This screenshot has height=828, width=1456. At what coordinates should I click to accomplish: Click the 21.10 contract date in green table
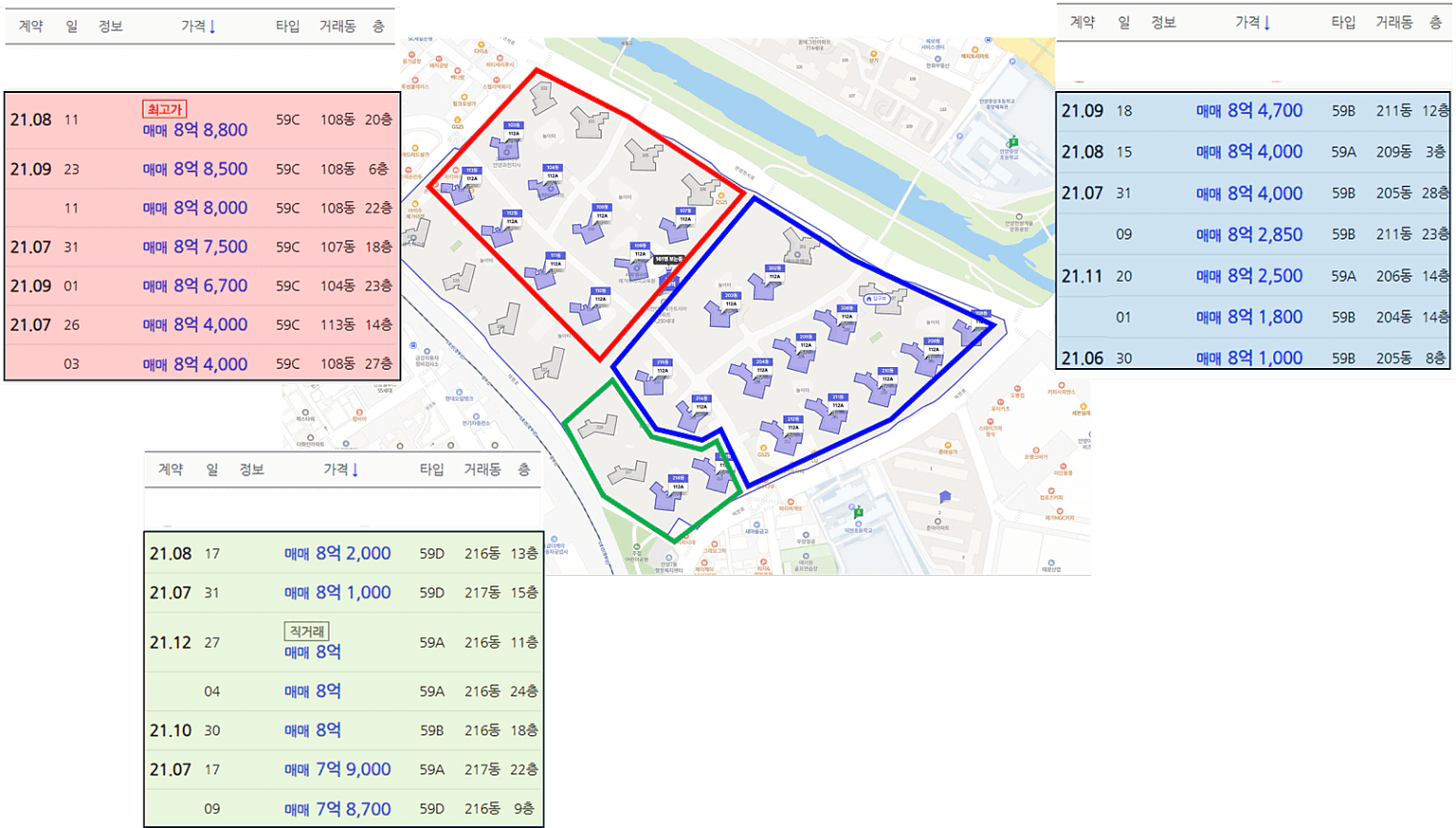[171, 730]
